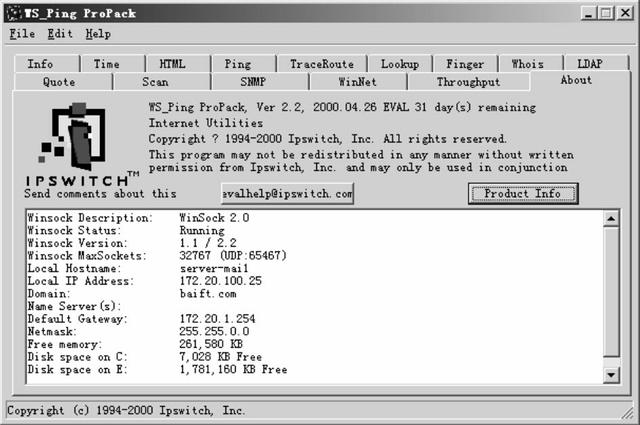Click the status bar copyright text
The height and width of the screenshot is (425, 640).
tap(126, 410)
